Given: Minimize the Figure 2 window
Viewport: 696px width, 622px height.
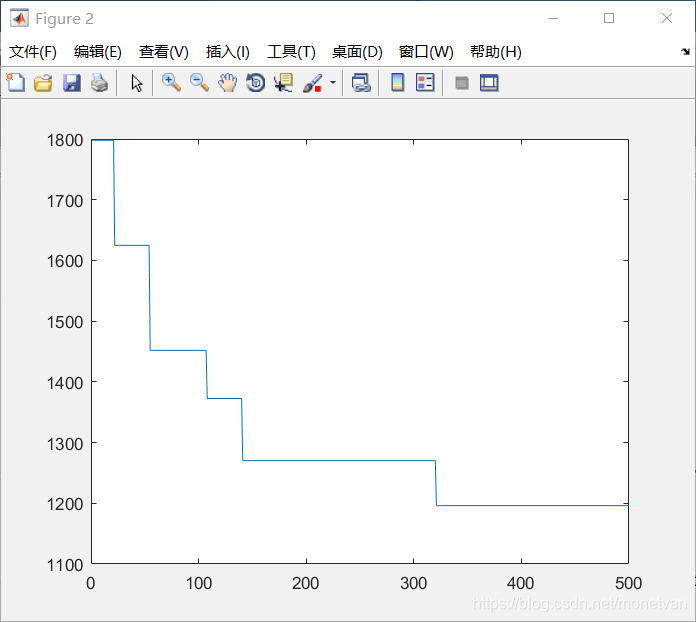Looking at the screenshot, I should (x=553, y=18).
